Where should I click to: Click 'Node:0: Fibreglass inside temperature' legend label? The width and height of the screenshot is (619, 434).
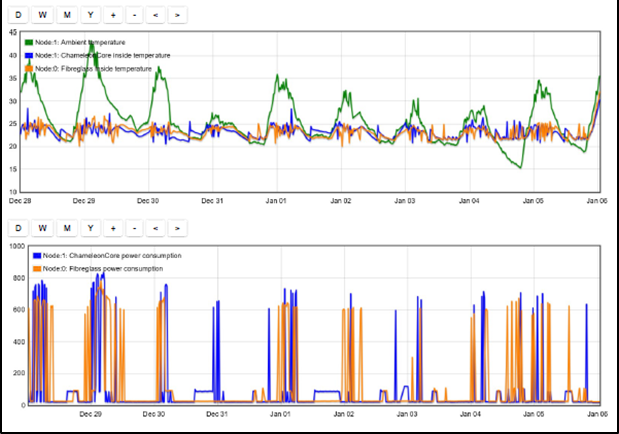click(x=94, y=68)
